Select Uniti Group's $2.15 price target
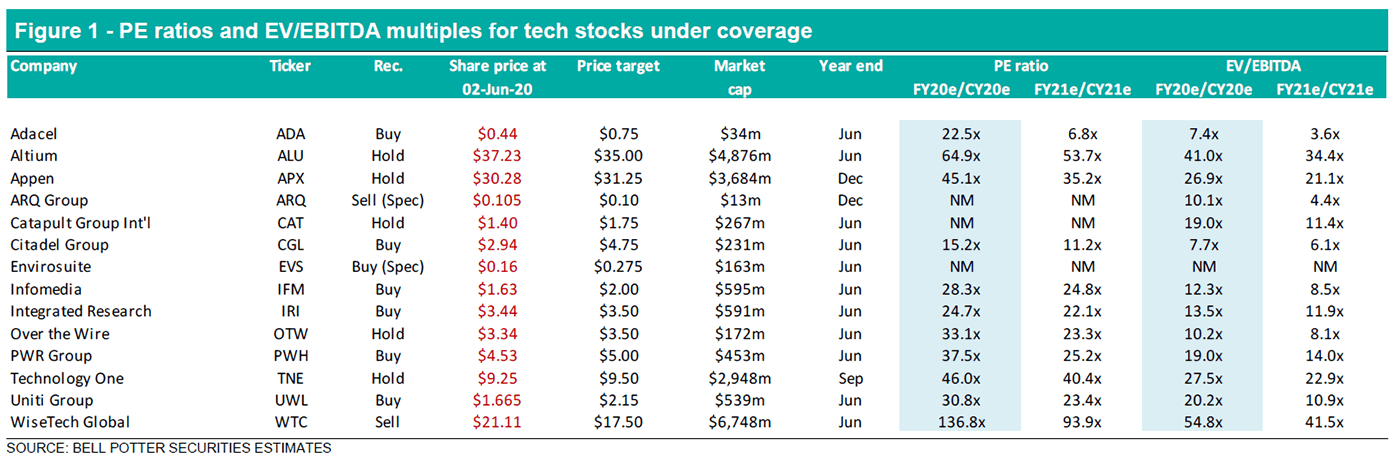Image resolution: width=1400 pixels, height=460 pixels. (x=618, y=400)
